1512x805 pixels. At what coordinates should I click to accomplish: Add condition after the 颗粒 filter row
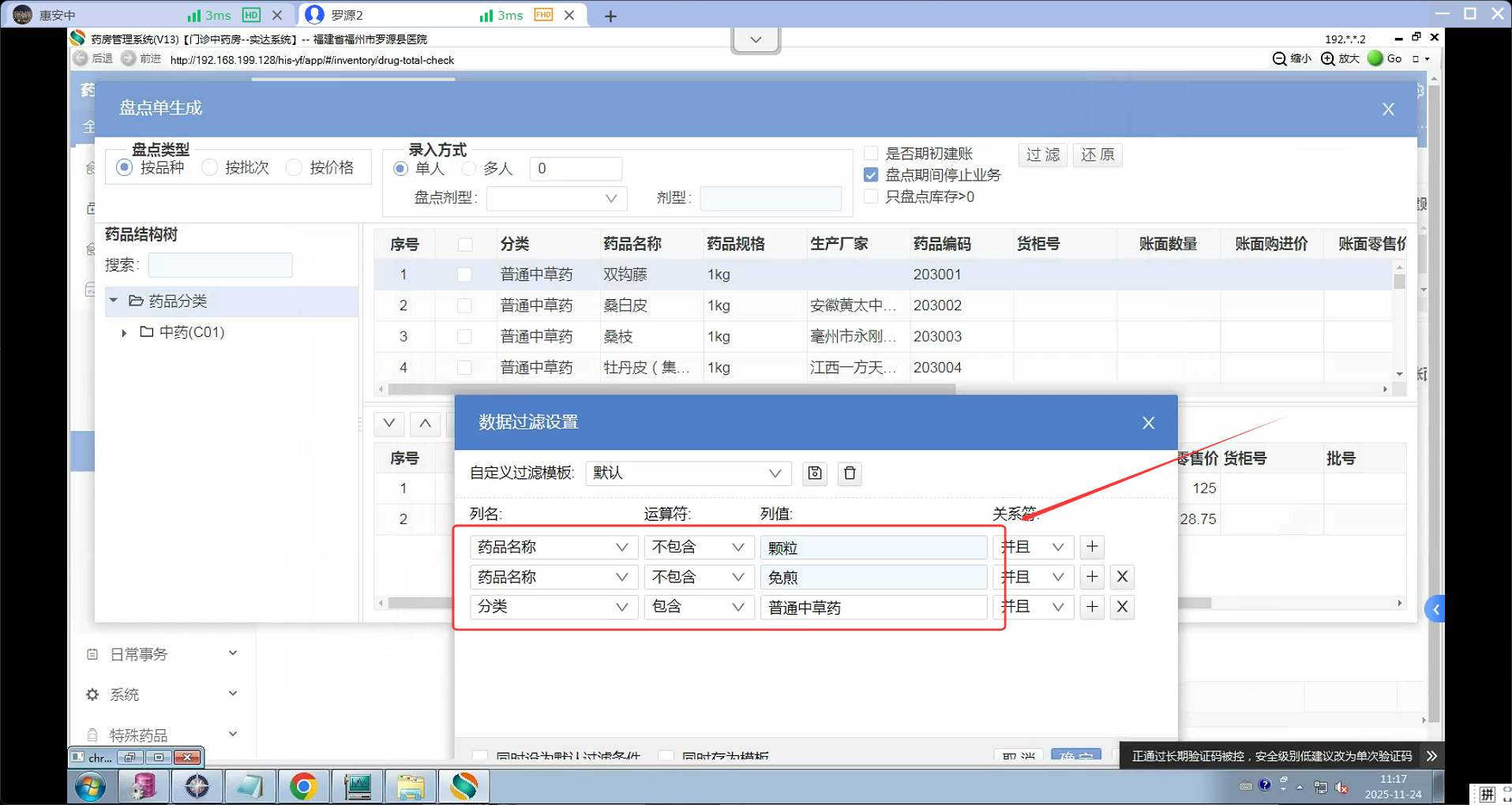pos(1092,547)
